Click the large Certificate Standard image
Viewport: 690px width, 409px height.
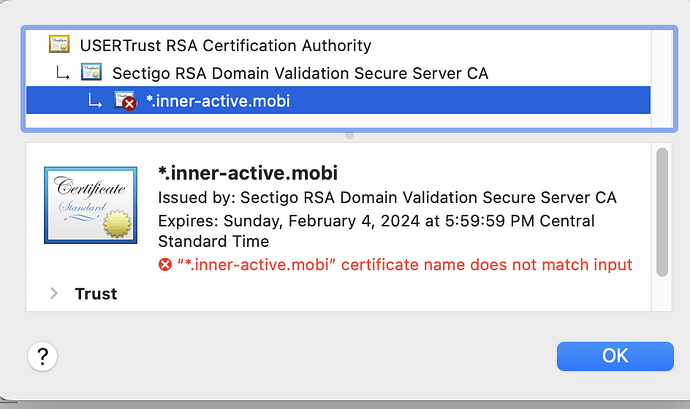pyautogui.click(x=90, y=205)
